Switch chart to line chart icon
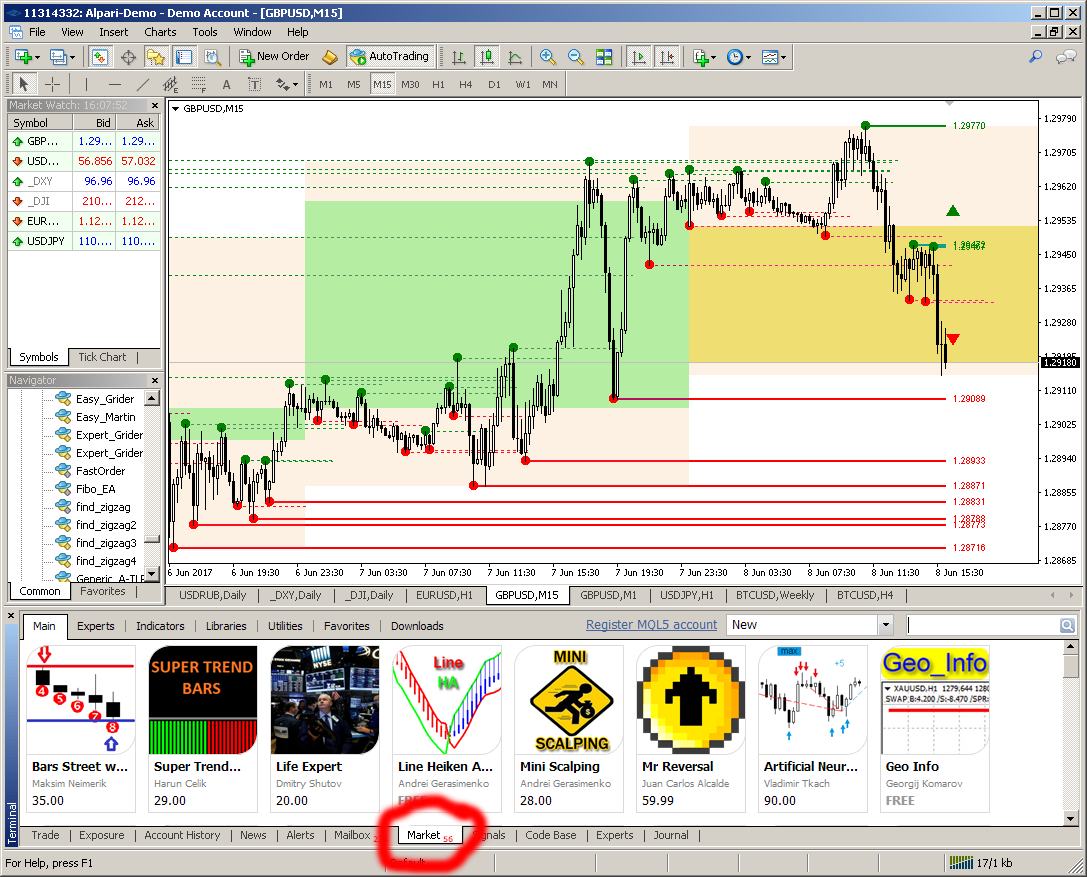 tap(514, 57)
